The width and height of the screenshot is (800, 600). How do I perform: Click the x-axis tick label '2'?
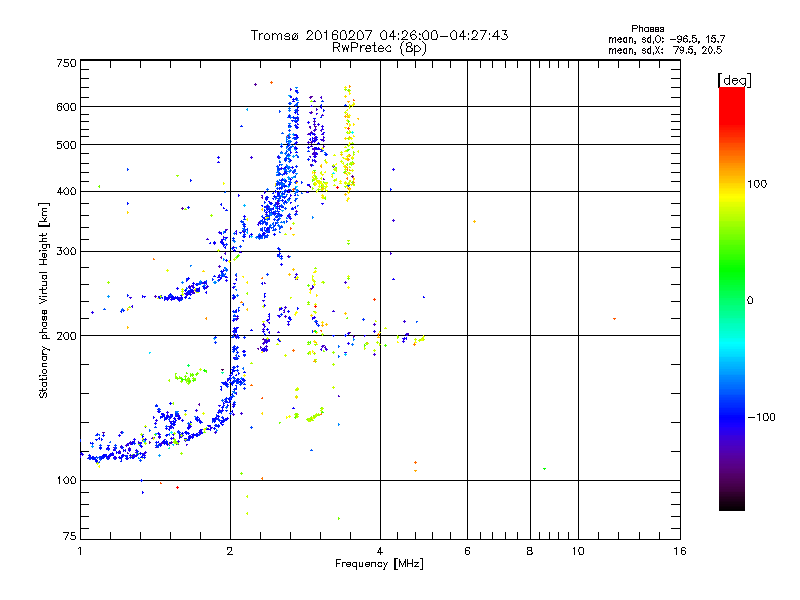click(x=230, y=551)
